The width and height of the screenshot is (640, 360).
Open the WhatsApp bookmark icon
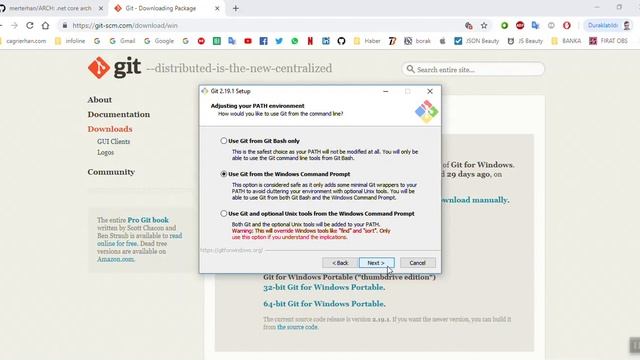(x=295, y=41)
